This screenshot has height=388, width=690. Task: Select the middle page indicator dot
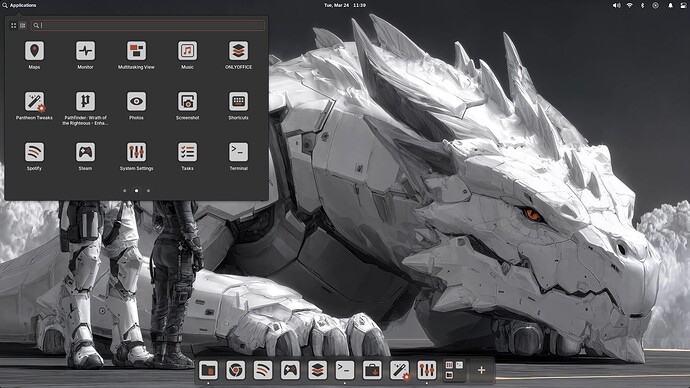coord(136,190)
